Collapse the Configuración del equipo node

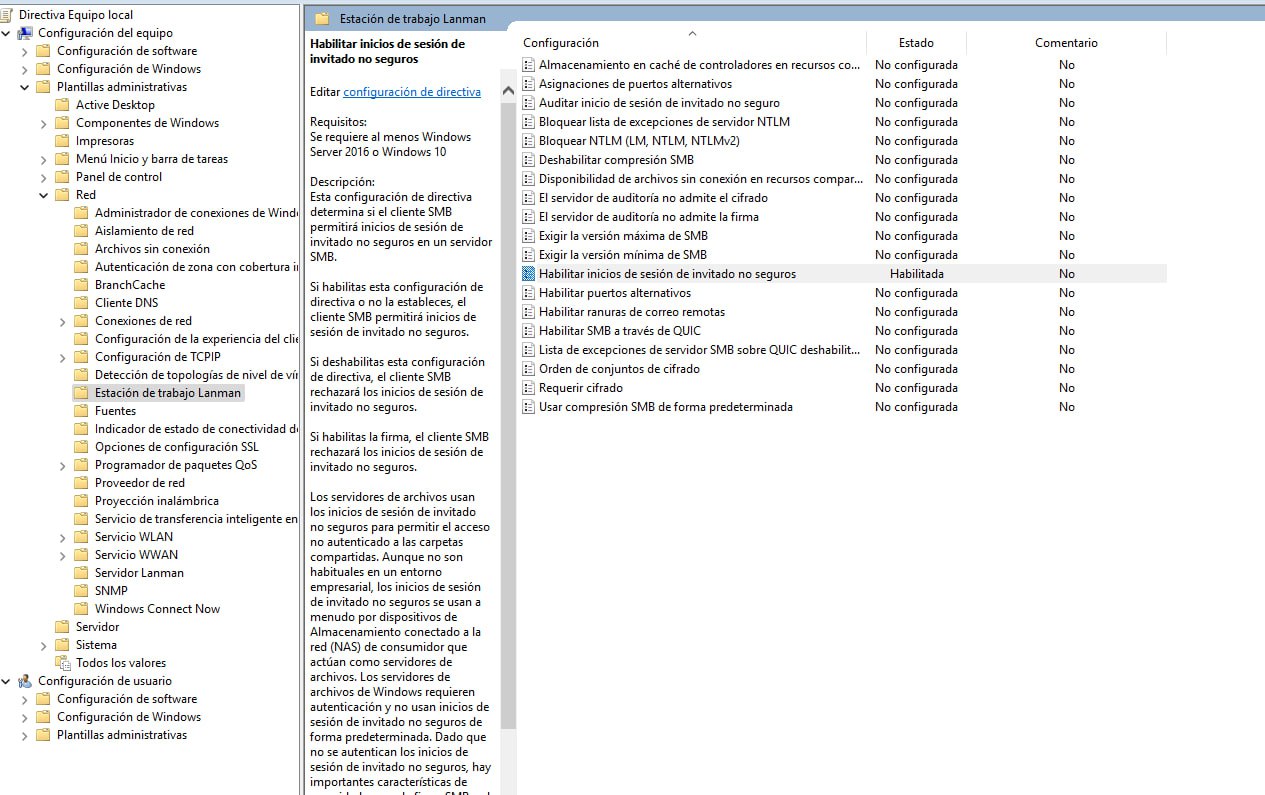[x=6, y=33]
